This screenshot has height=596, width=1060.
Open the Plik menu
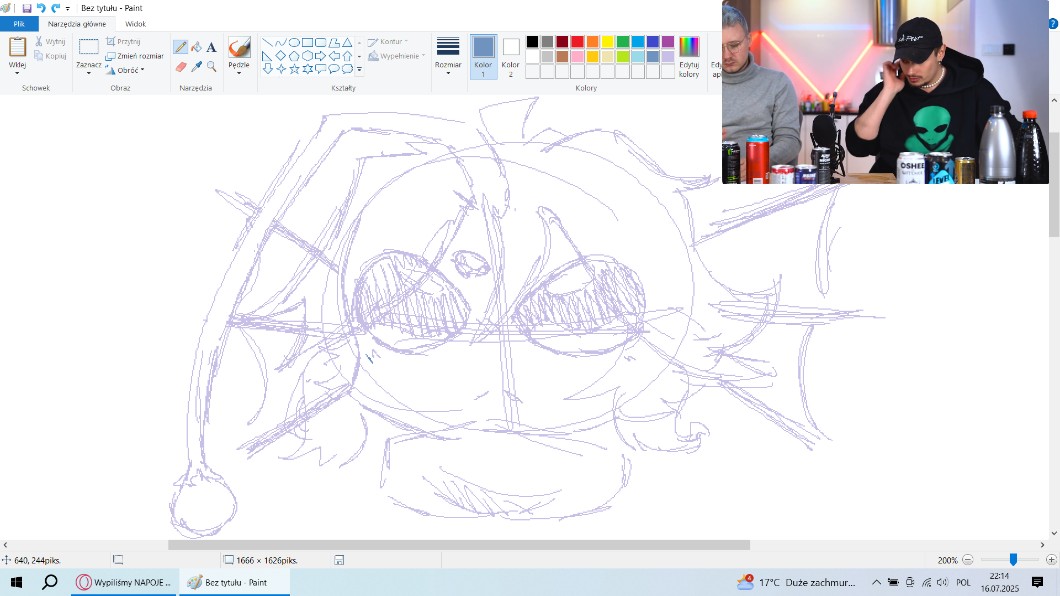click(19, 24)
